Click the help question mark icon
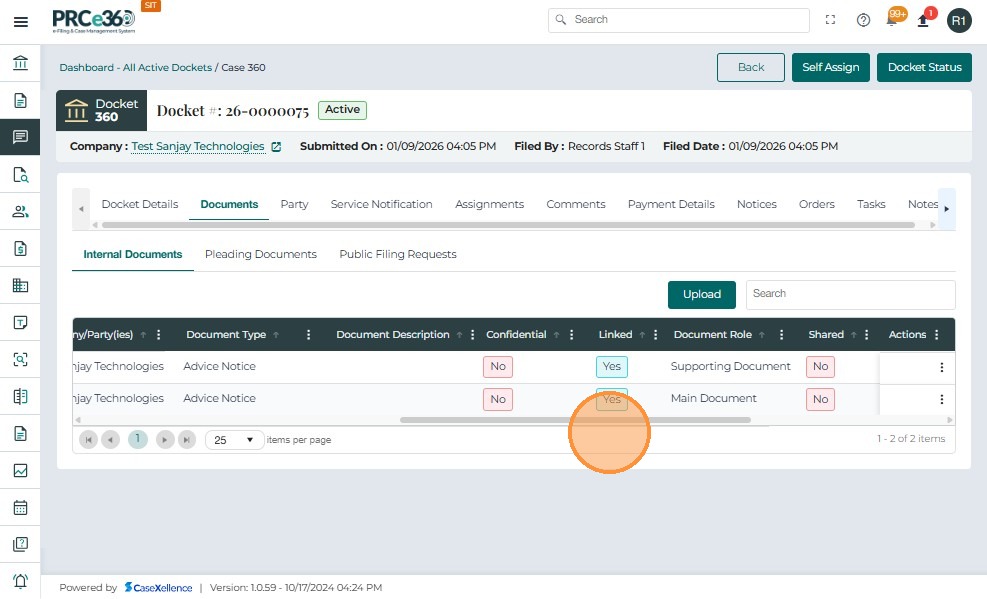Viewport: 987px width, 599px height. 863,20
